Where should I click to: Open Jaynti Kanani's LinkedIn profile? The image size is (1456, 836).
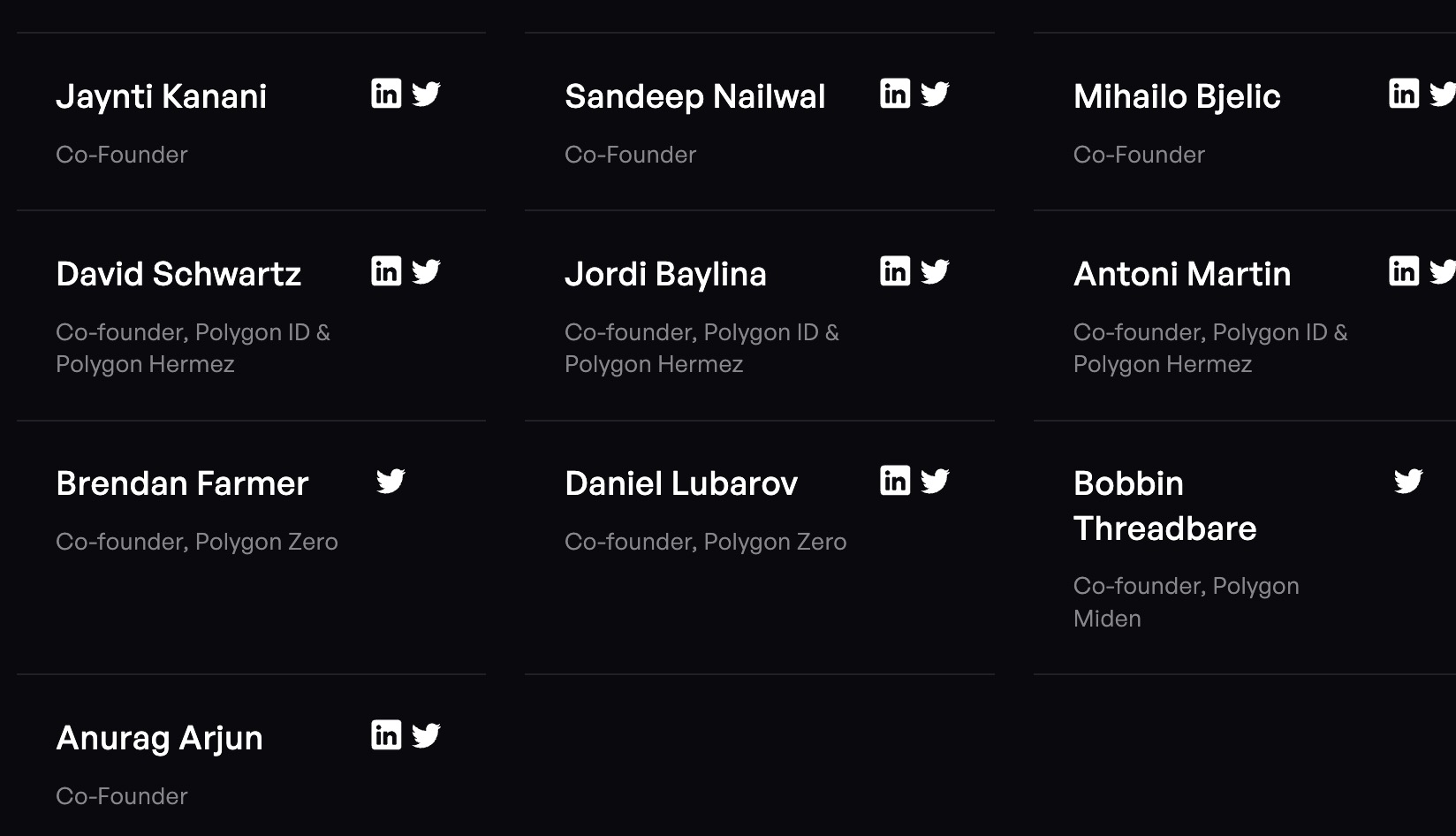tap(386, 94)
